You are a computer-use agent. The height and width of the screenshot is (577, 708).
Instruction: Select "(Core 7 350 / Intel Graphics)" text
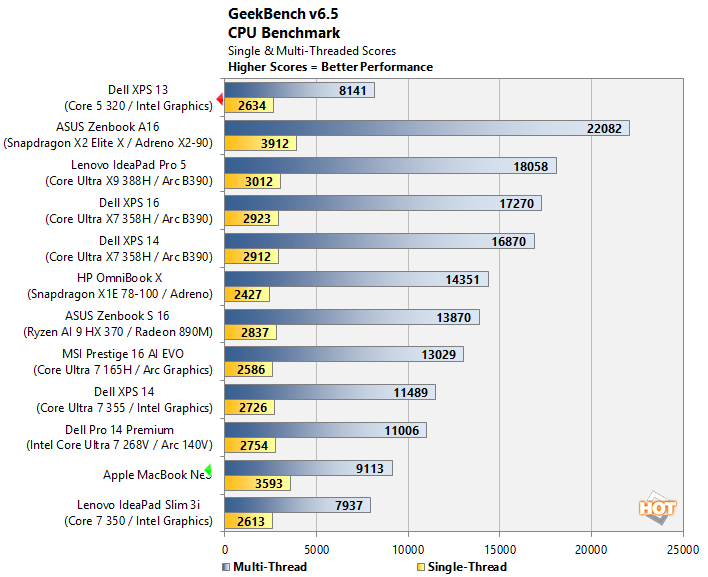tap(138, 521)
